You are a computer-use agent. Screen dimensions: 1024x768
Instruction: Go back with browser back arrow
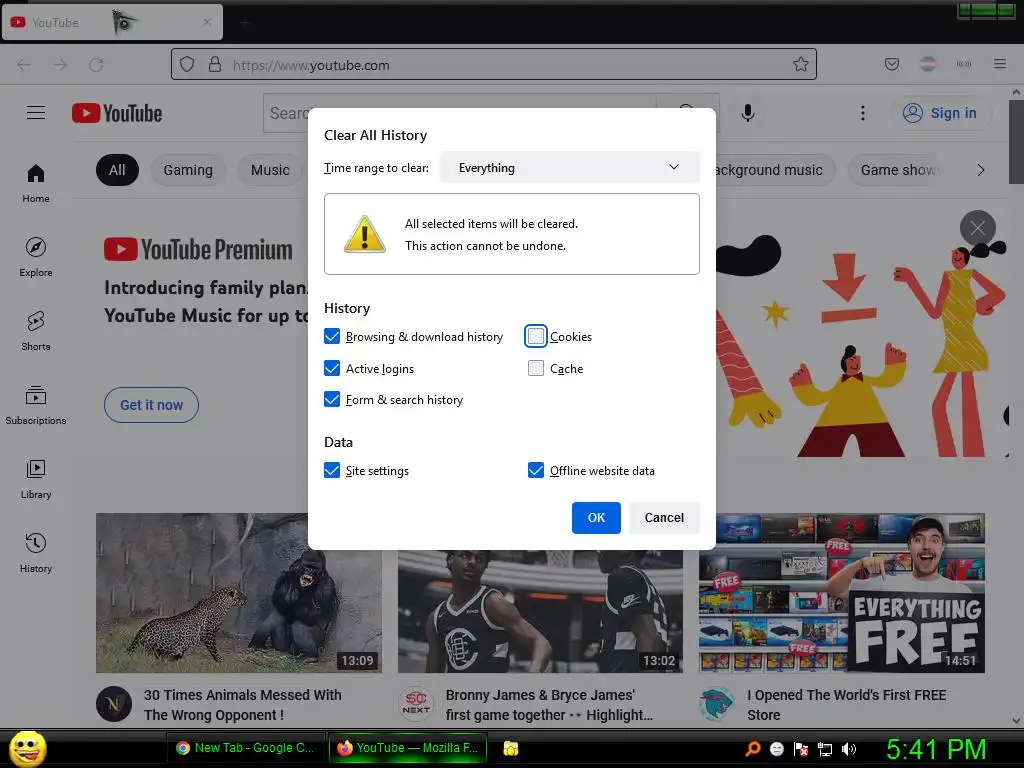(x=24, y=65)
